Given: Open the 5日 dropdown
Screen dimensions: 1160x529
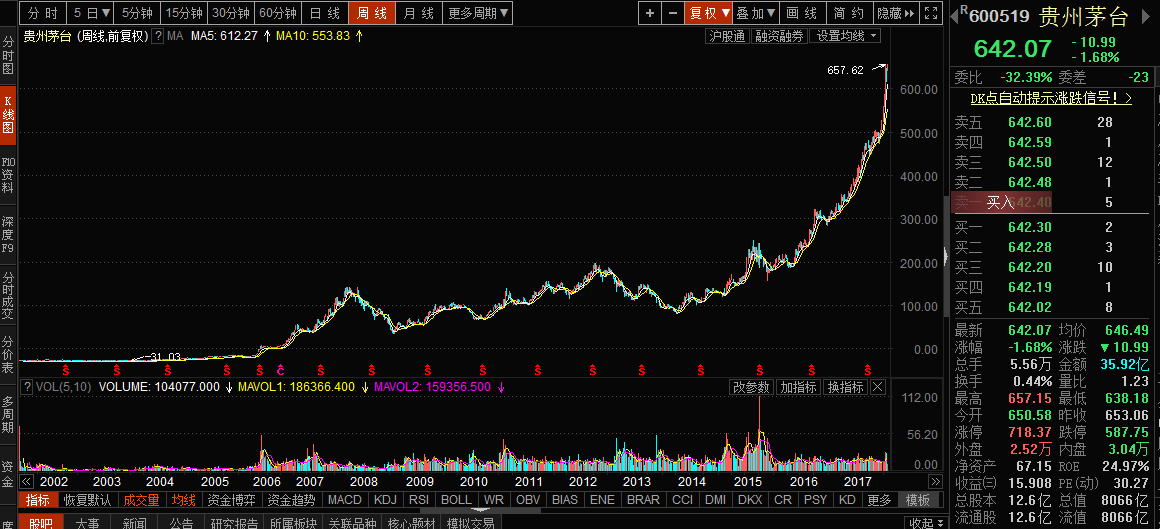Looking at the screenshot, I should pos(91,13).
